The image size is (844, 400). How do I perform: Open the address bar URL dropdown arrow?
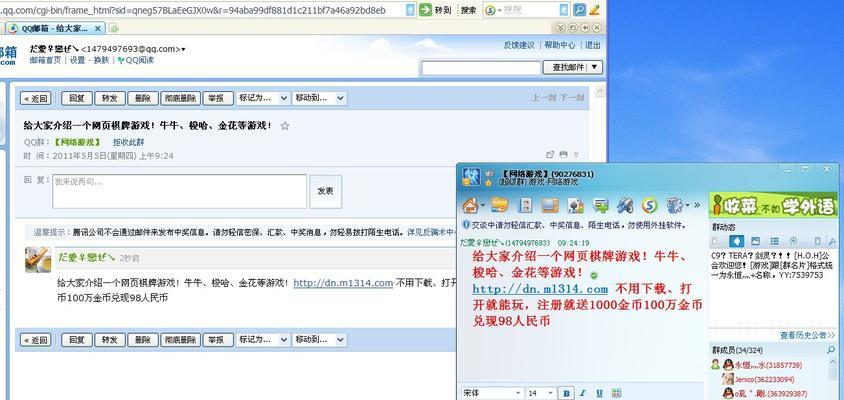coord(411,10)
